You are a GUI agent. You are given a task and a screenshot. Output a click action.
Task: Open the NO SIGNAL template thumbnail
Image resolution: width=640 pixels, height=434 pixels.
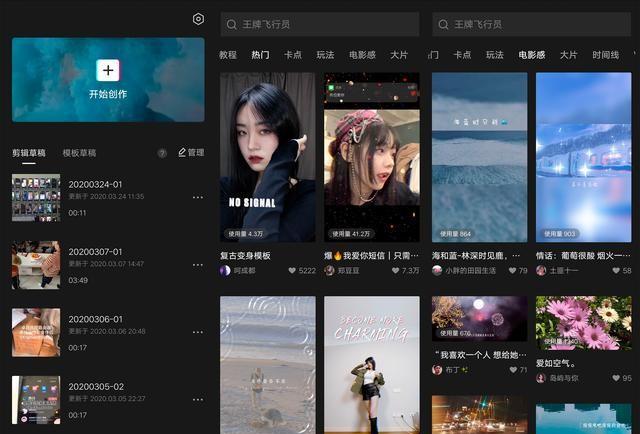tap(267, 157)
